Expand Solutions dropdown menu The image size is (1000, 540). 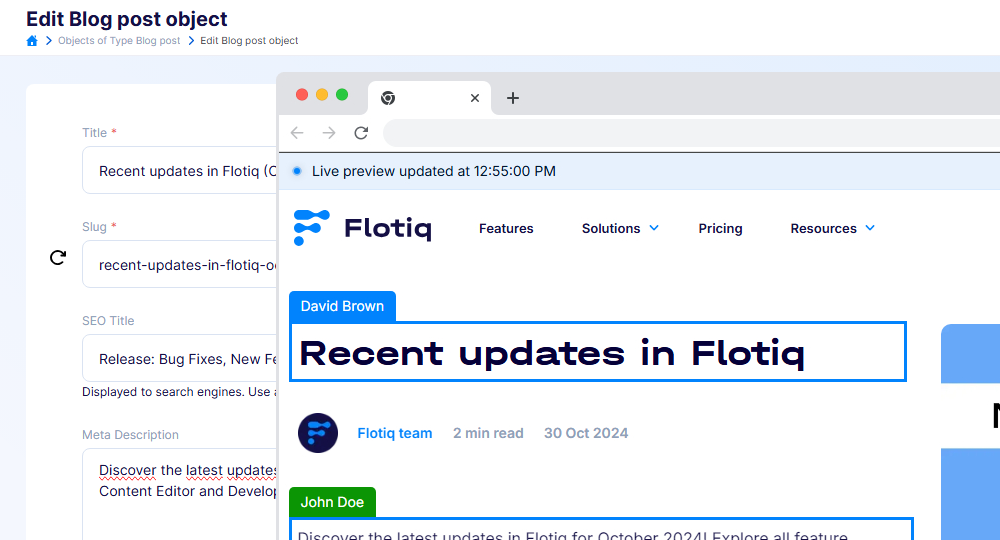[620, 228]
